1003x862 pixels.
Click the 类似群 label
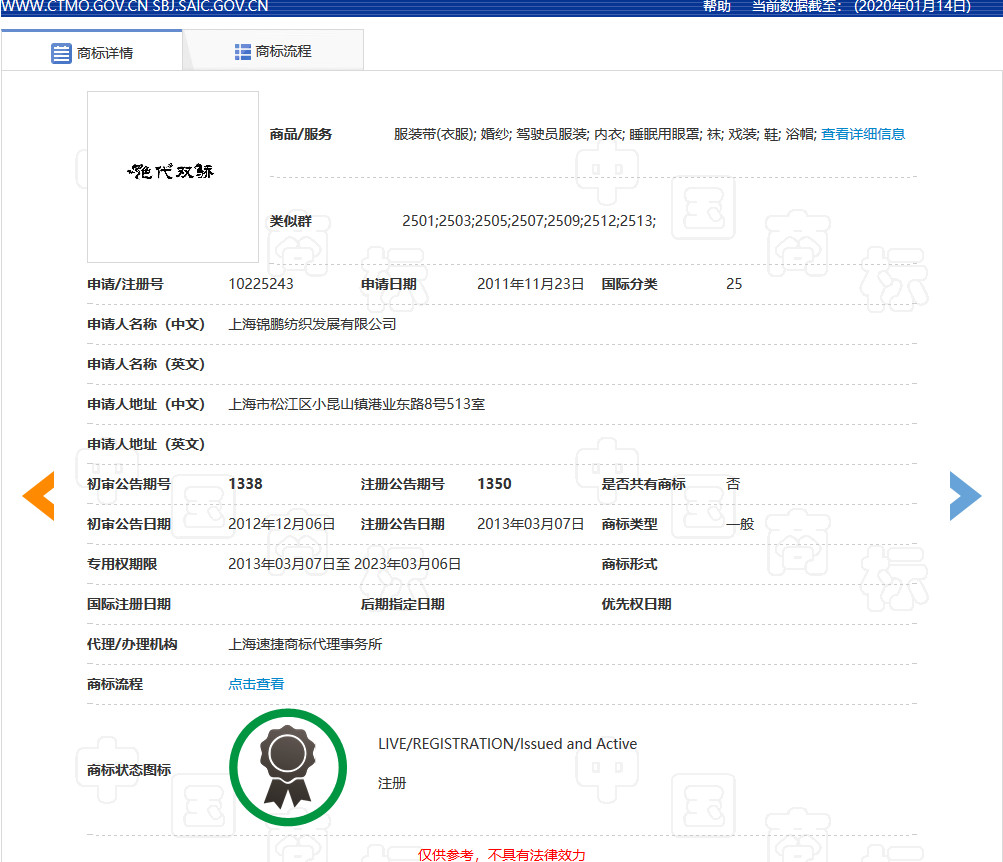(x=290, y=221)
